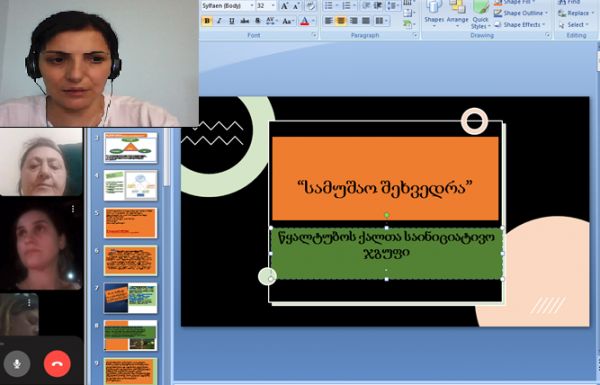600x385 pixels.
Task: Open the Shapes gallery
Action: pos(434,15)
